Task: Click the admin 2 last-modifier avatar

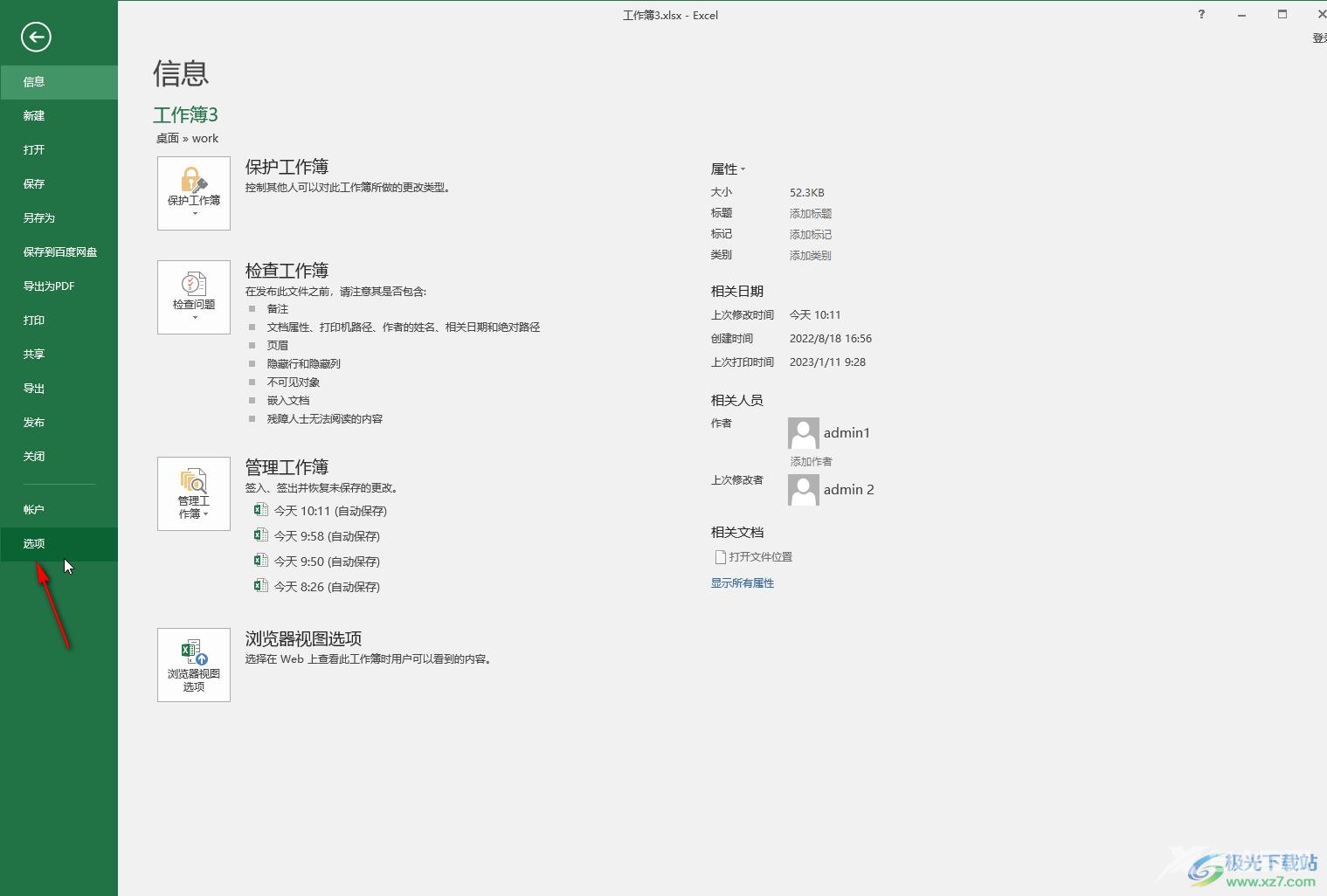Action: pyautogui.click(x=804, y=490)
